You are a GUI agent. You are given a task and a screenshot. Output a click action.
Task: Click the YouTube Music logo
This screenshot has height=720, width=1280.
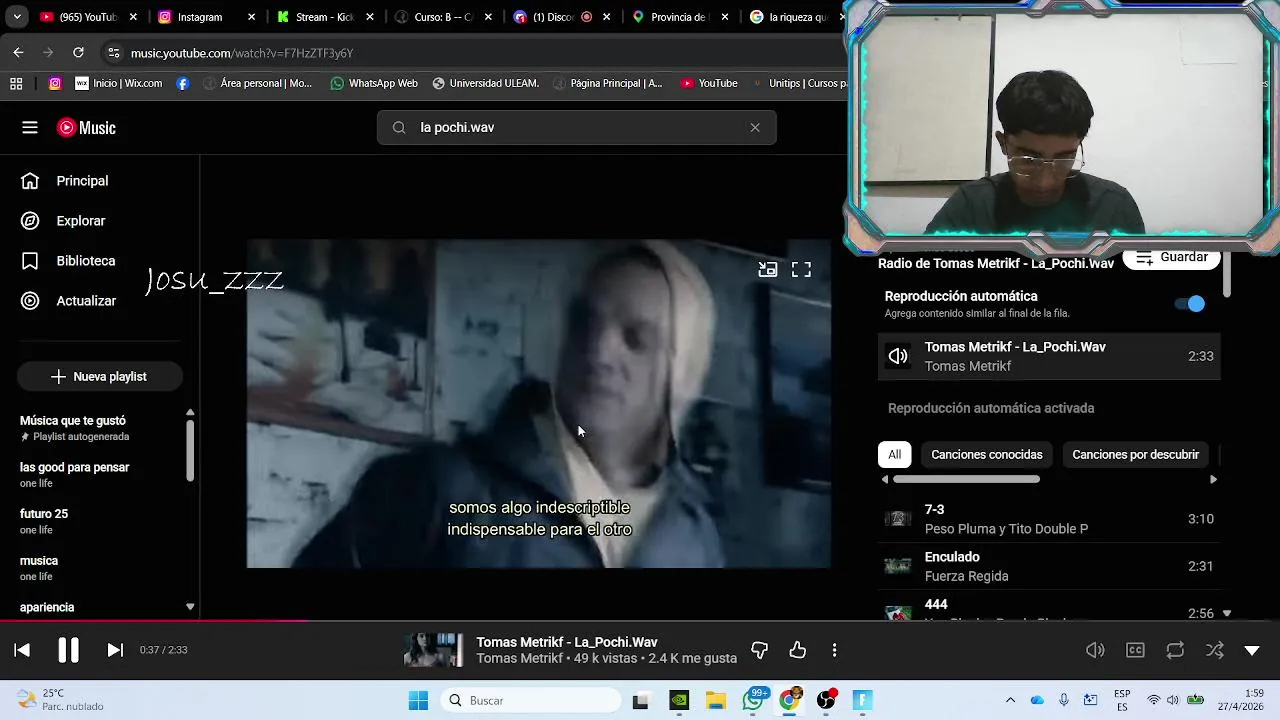(86, 128)
